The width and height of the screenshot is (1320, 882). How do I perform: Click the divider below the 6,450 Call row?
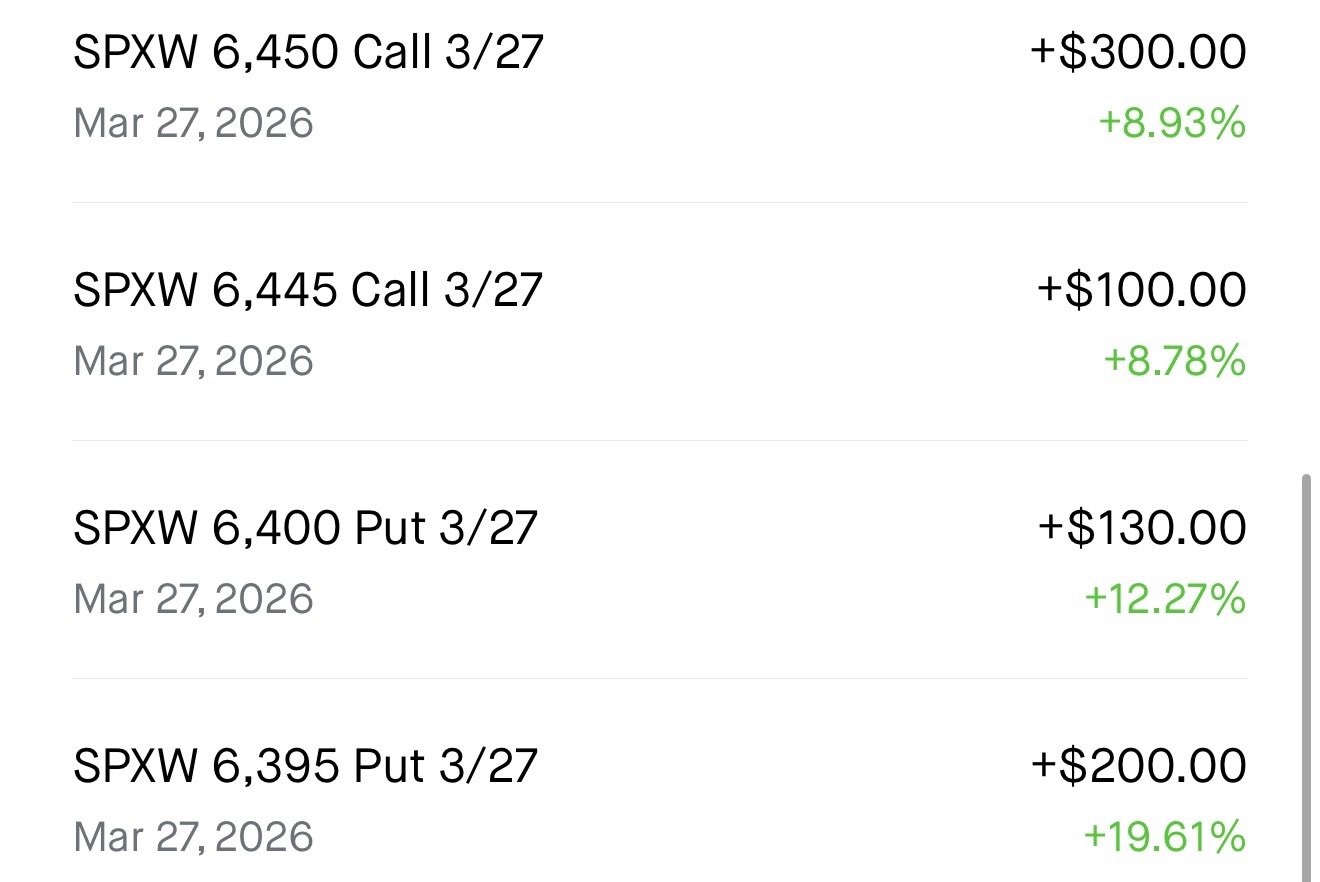point(660,203)
